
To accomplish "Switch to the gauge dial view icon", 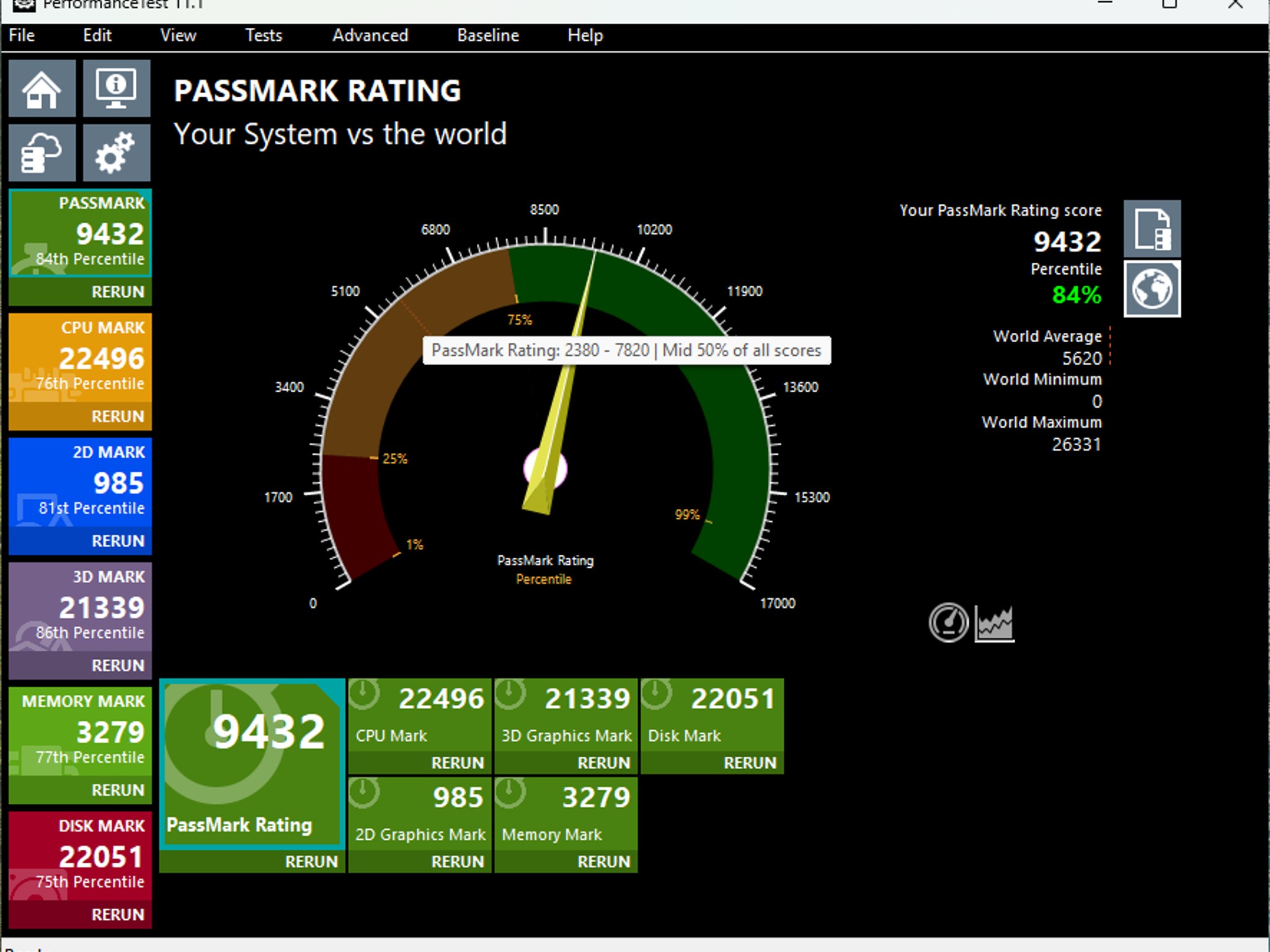I will [x=948, y=623].
